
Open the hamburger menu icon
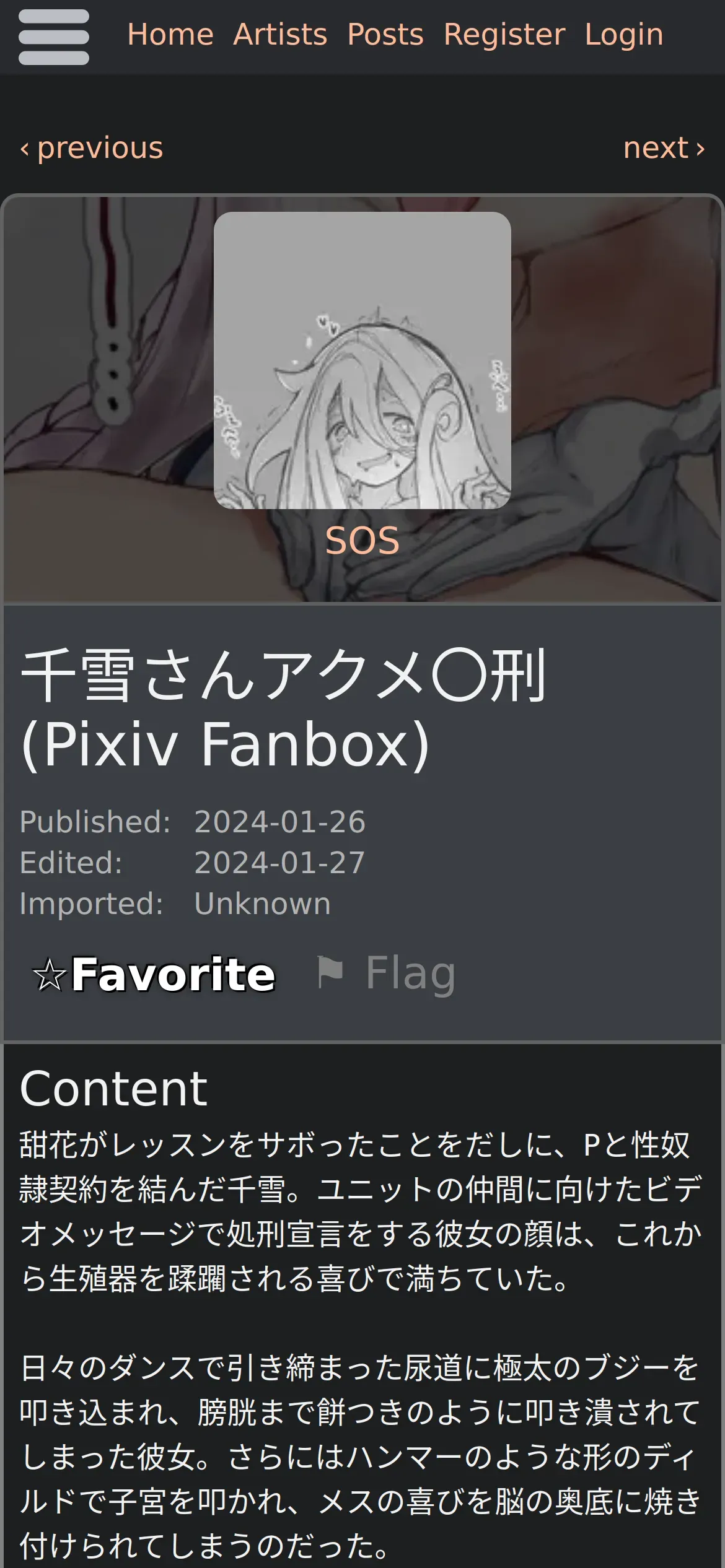54,37
